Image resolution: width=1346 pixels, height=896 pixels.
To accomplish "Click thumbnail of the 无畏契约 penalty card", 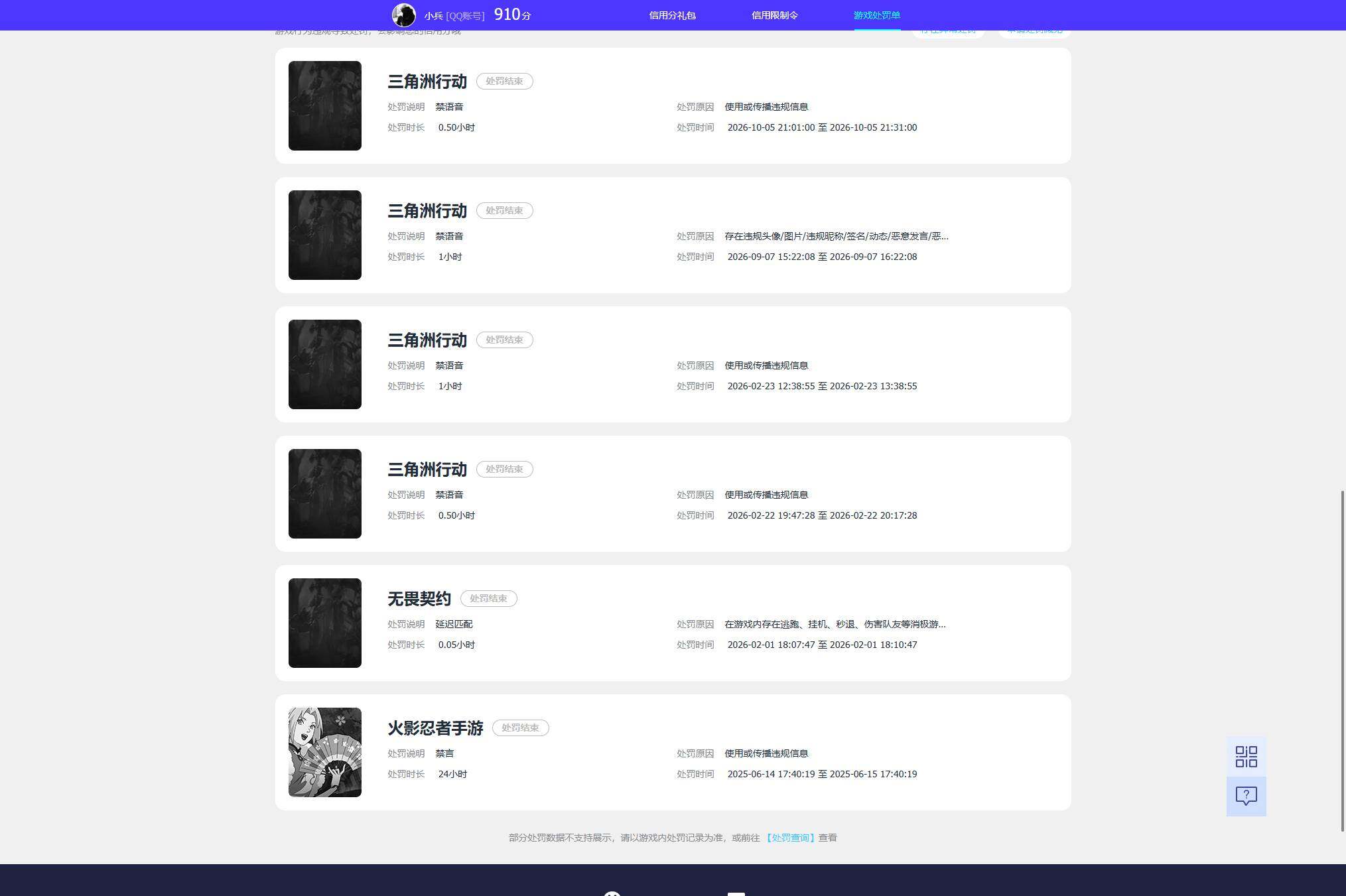I will [324, 623].
